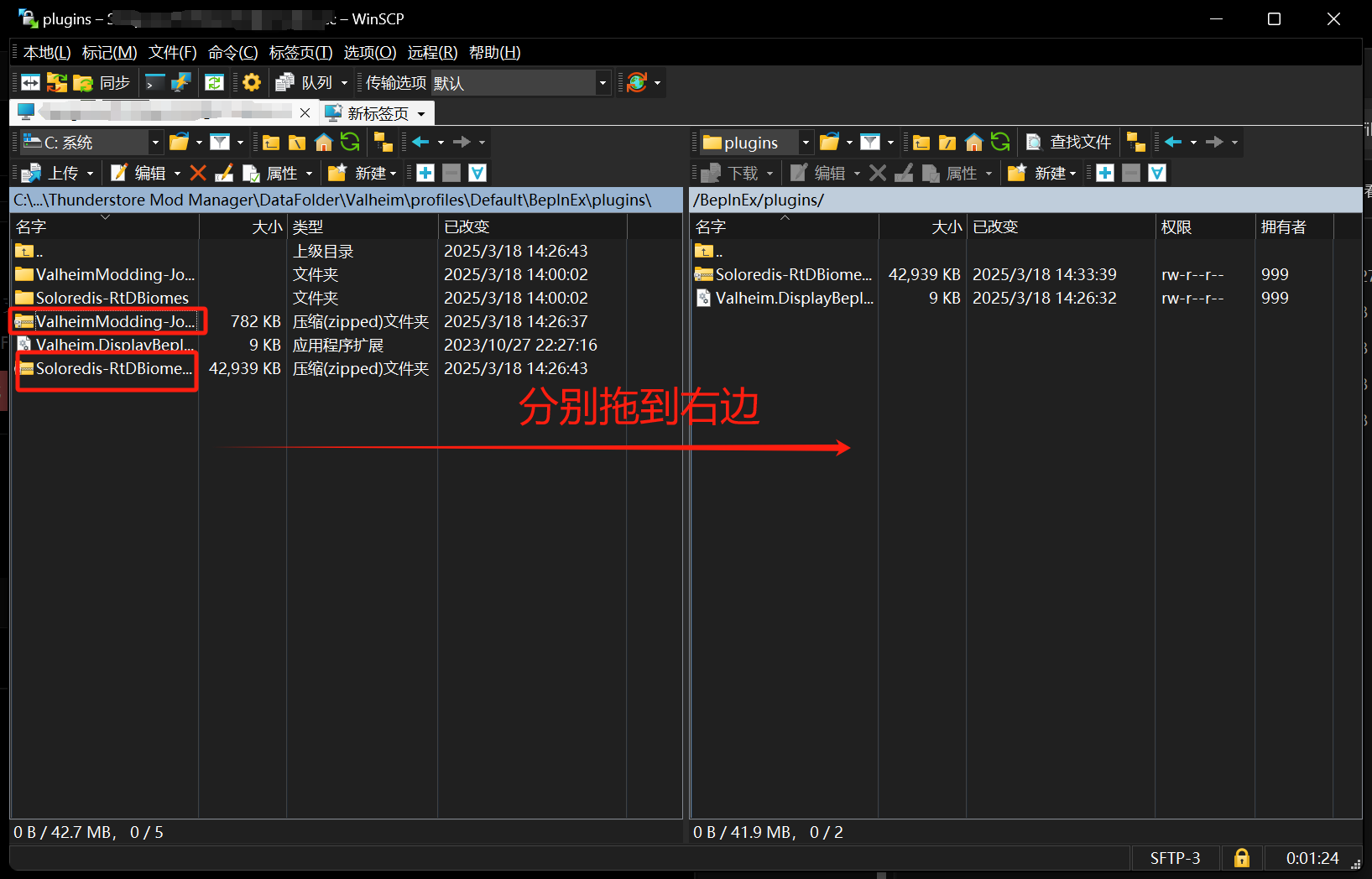Screen dimensions: 1372x879
Task: Open the 本地(L) menu
Action: [47, 53]
